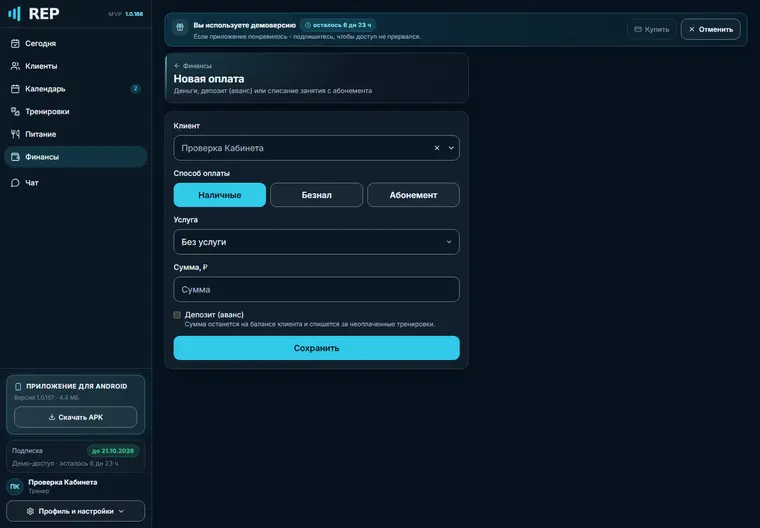This screenshot has width=760, height=528.
Task: Go to Сегодня in the sidebar
Action: [76, 44]
